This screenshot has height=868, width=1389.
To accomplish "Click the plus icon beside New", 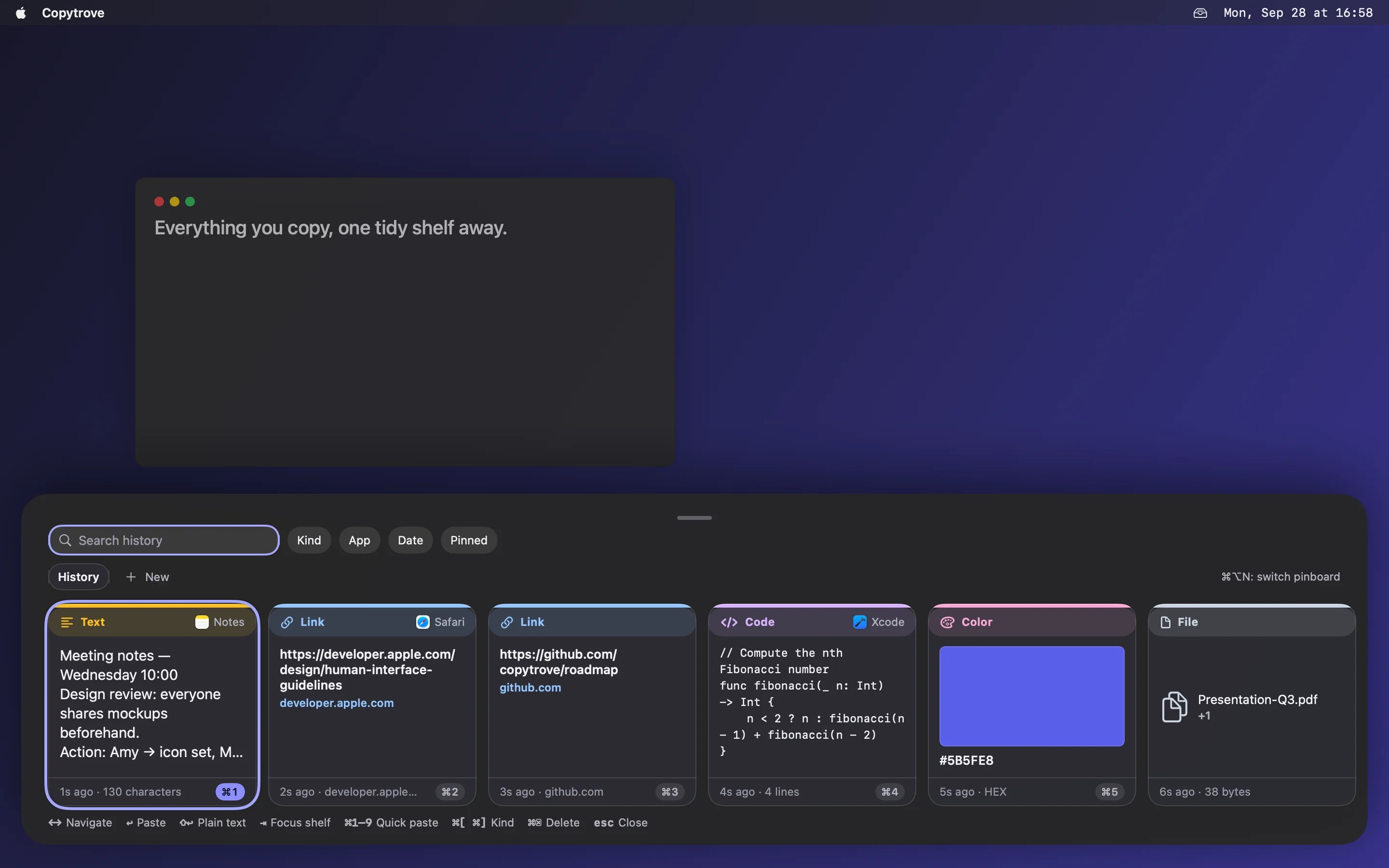I will (131, 577).
